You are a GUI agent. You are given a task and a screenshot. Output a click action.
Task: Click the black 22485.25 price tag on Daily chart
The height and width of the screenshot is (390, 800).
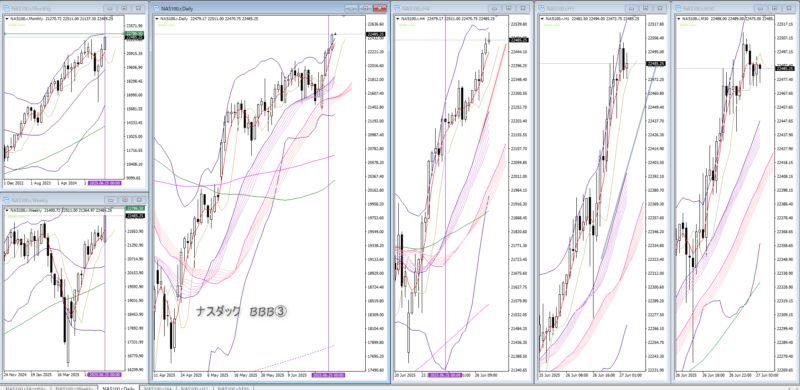coord(376,34)
